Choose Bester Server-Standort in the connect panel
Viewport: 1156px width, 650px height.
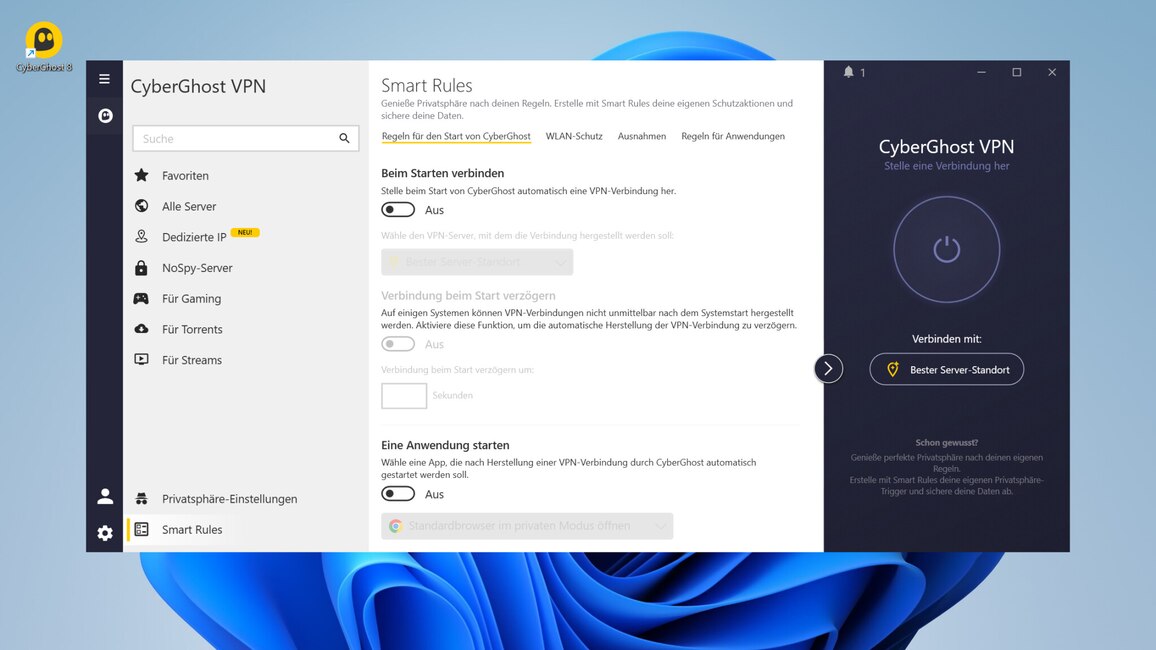[x=946, y=369]
